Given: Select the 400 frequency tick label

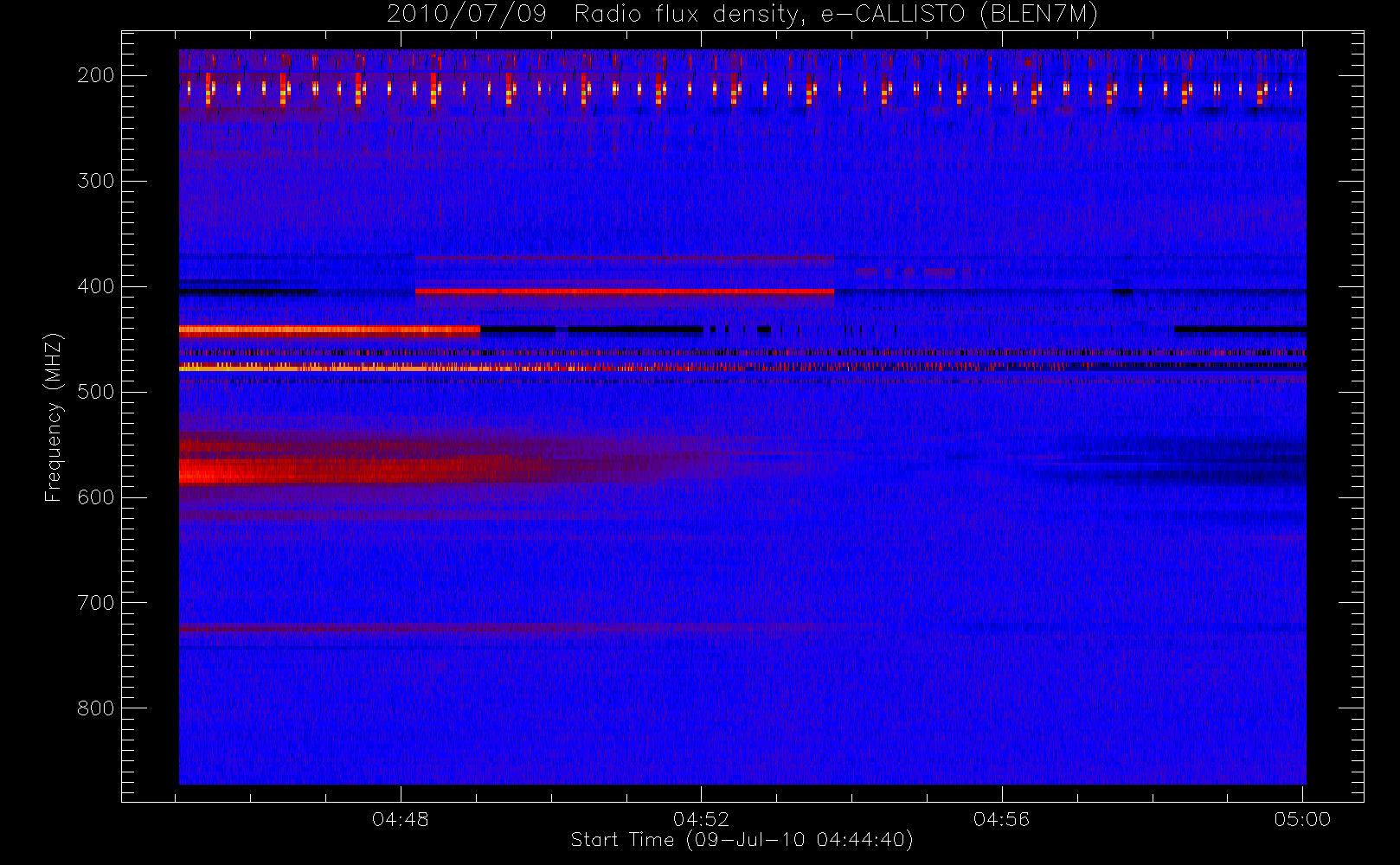Looking at the screenshot, I should 95,286.
